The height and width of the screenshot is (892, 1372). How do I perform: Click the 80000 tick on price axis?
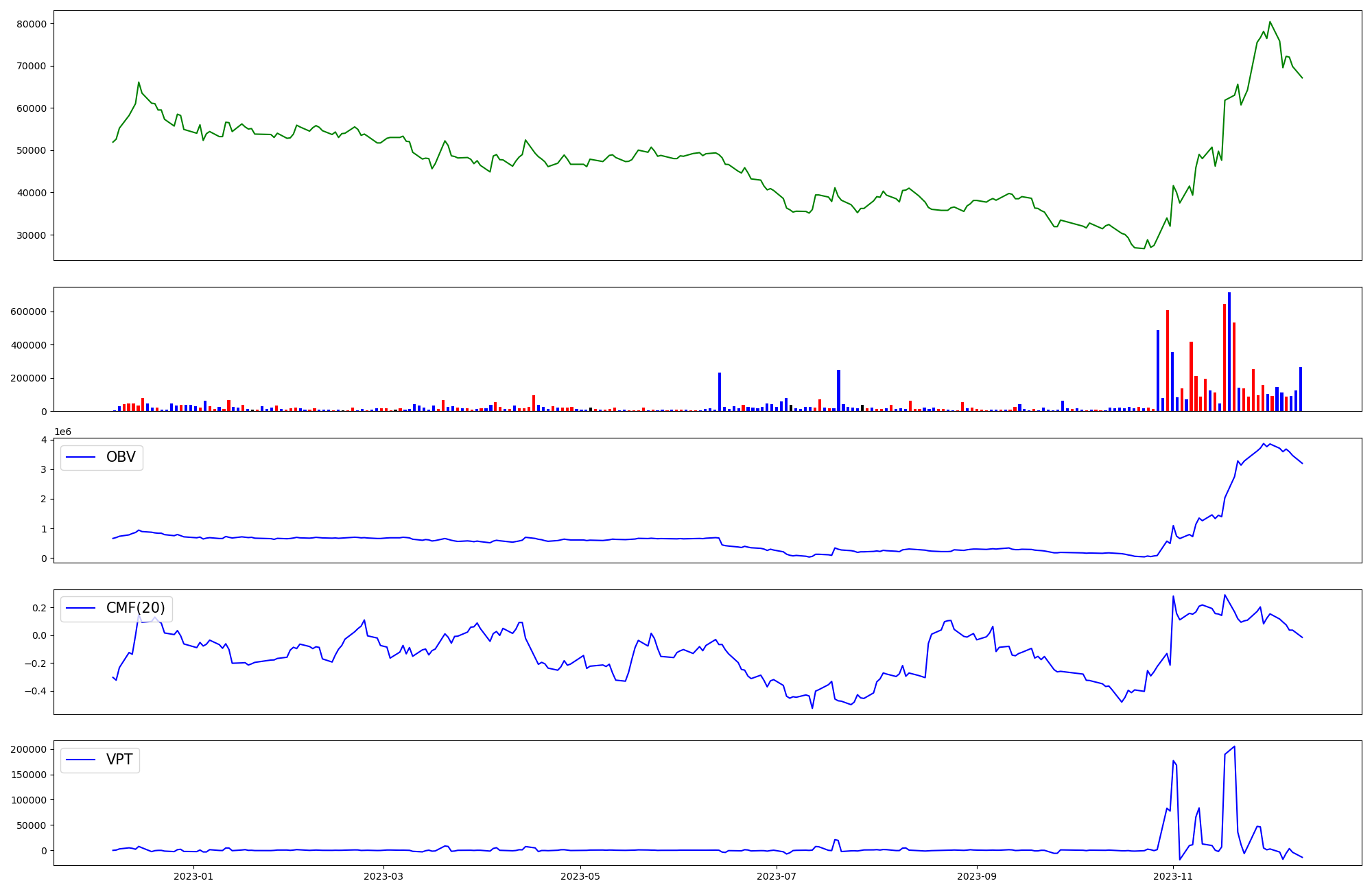click(x=30, y=24)
